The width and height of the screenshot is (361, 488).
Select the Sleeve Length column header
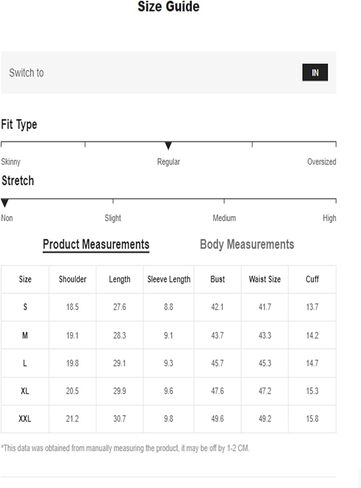point(169,279)
